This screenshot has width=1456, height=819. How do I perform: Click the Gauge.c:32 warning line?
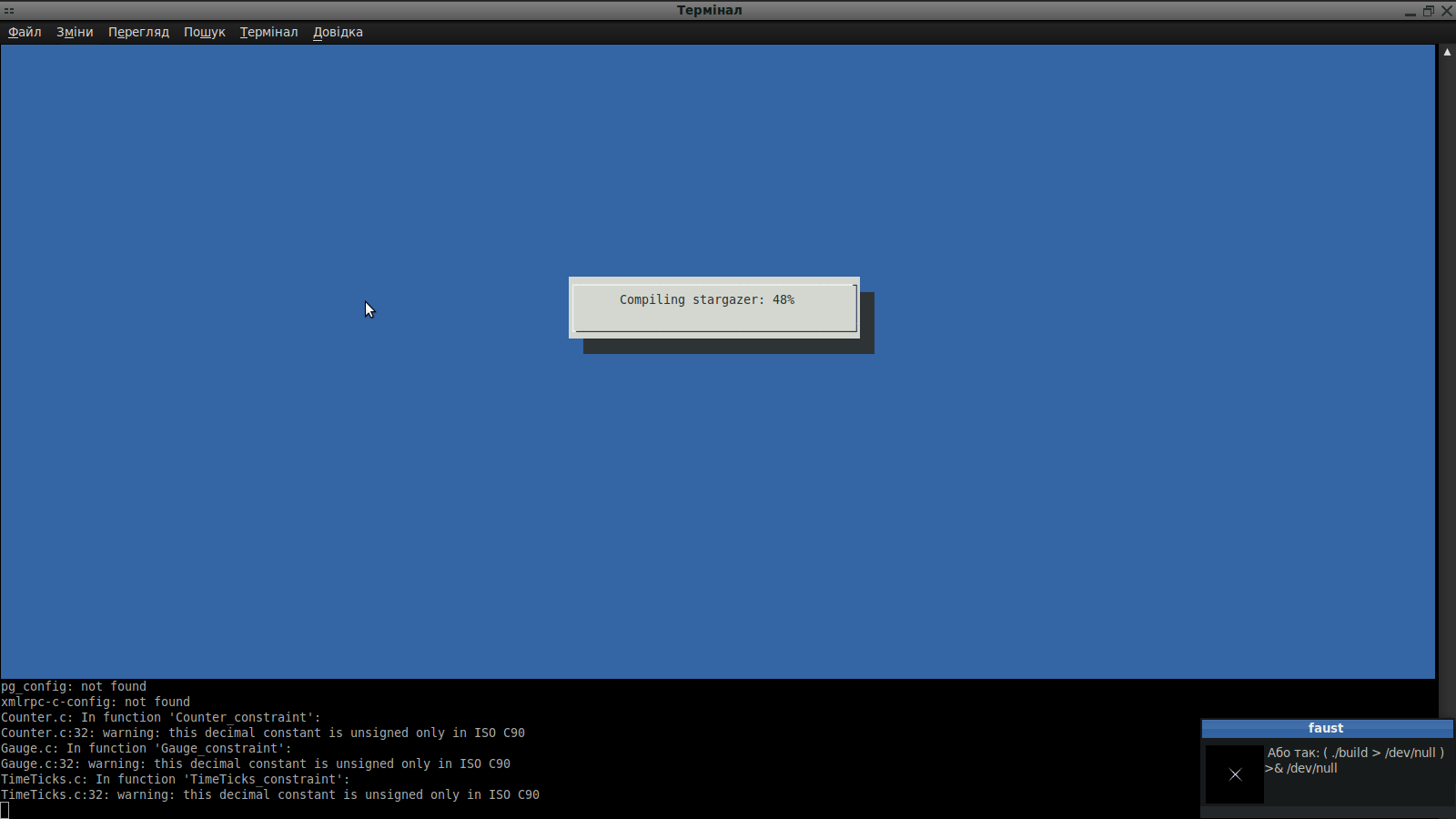tap(256, 763)
